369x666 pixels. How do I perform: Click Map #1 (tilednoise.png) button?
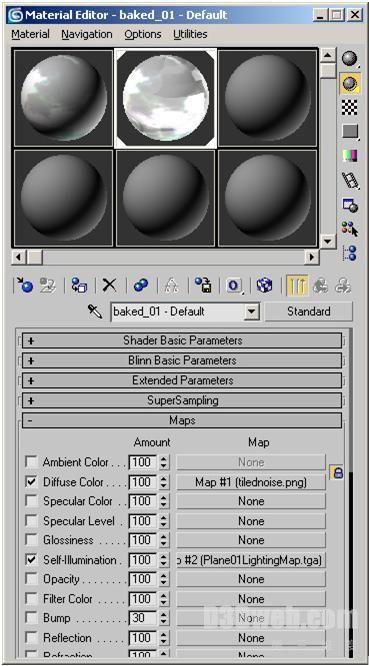click(x=251, y=482)
